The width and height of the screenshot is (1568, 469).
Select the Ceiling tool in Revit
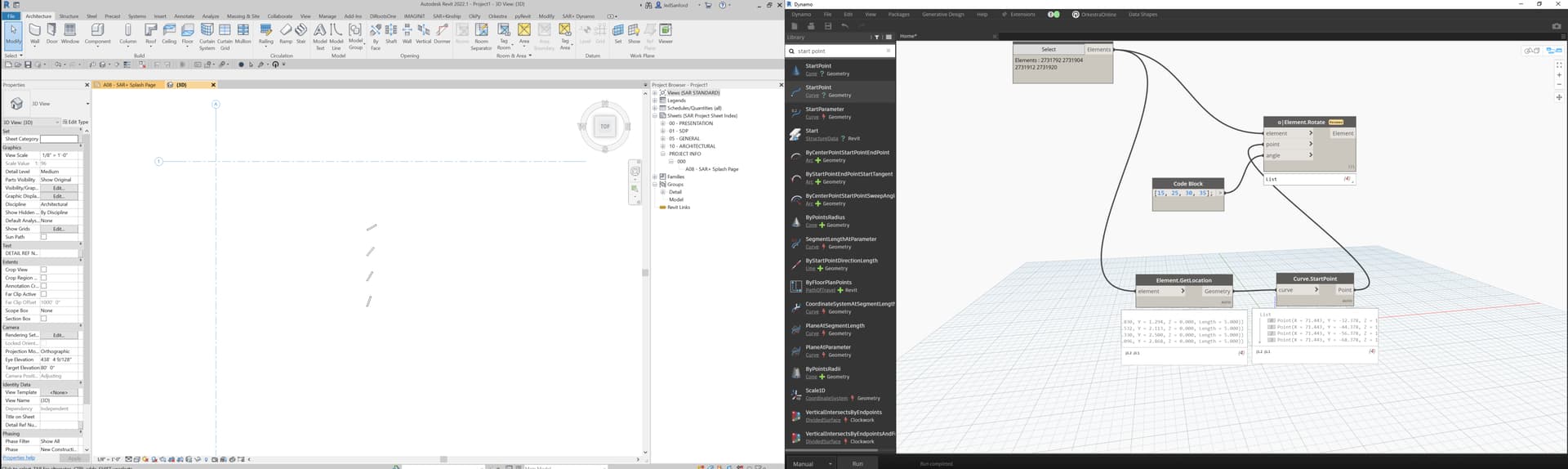(x=169, y=33)
